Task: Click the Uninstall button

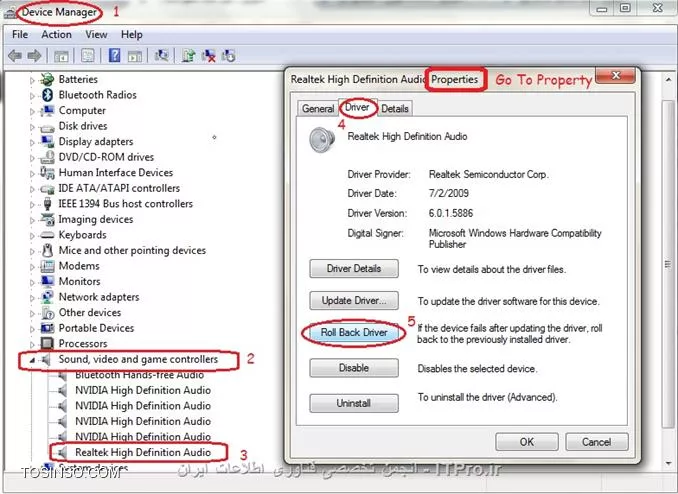Action: pyautogui.click(x=354, y=403)
